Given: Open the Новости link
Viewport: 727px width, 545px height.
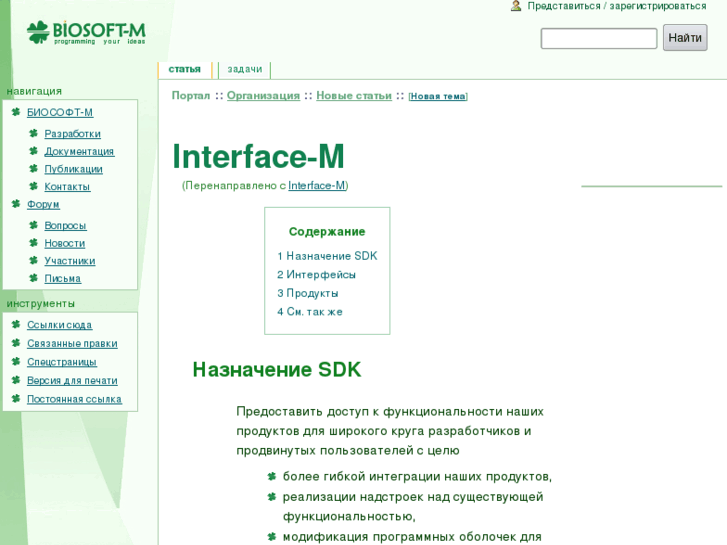Looking at the screenshot, I should pos(64,243).
